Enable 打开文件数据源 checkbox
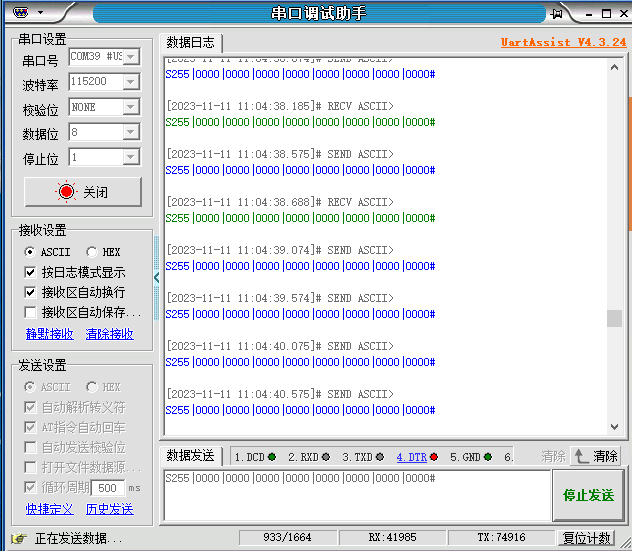Viewport: 632px width, 551px height. pyautogui.click(x=30, y=468)
